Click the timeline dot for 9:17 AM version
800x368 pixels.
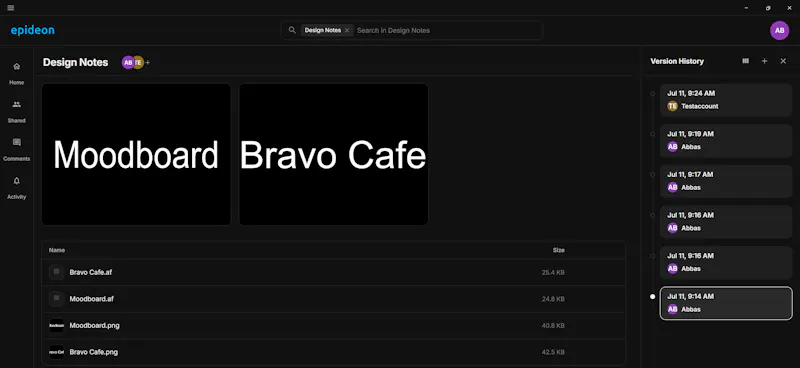click(x=653, y=175)
